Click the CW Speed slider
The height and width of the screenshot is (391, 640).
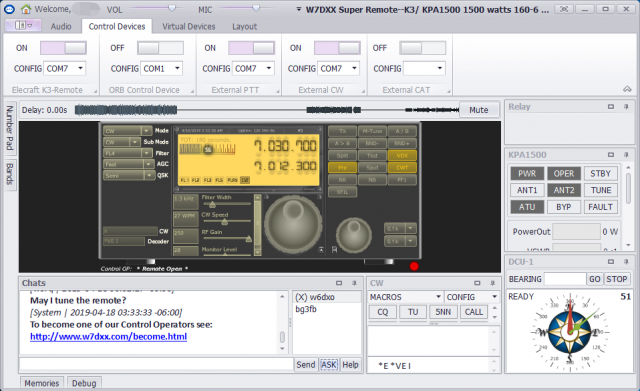[226, 221]
